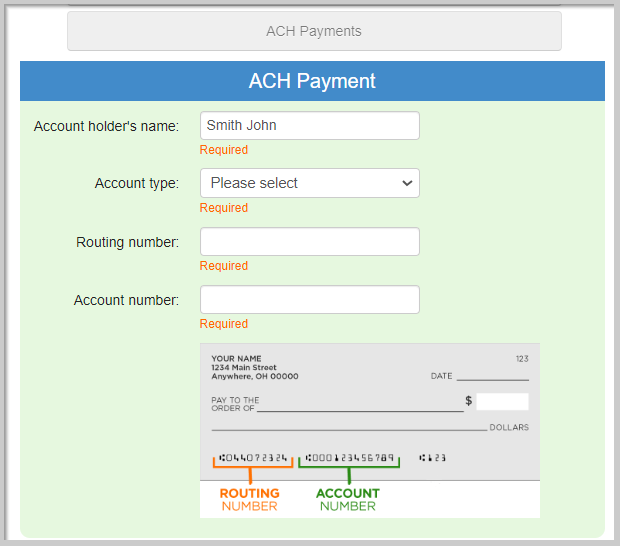Click the DOLLARS text on the check
The height and width of the screenshot is (546, 620).
click(x=509, y=427)
